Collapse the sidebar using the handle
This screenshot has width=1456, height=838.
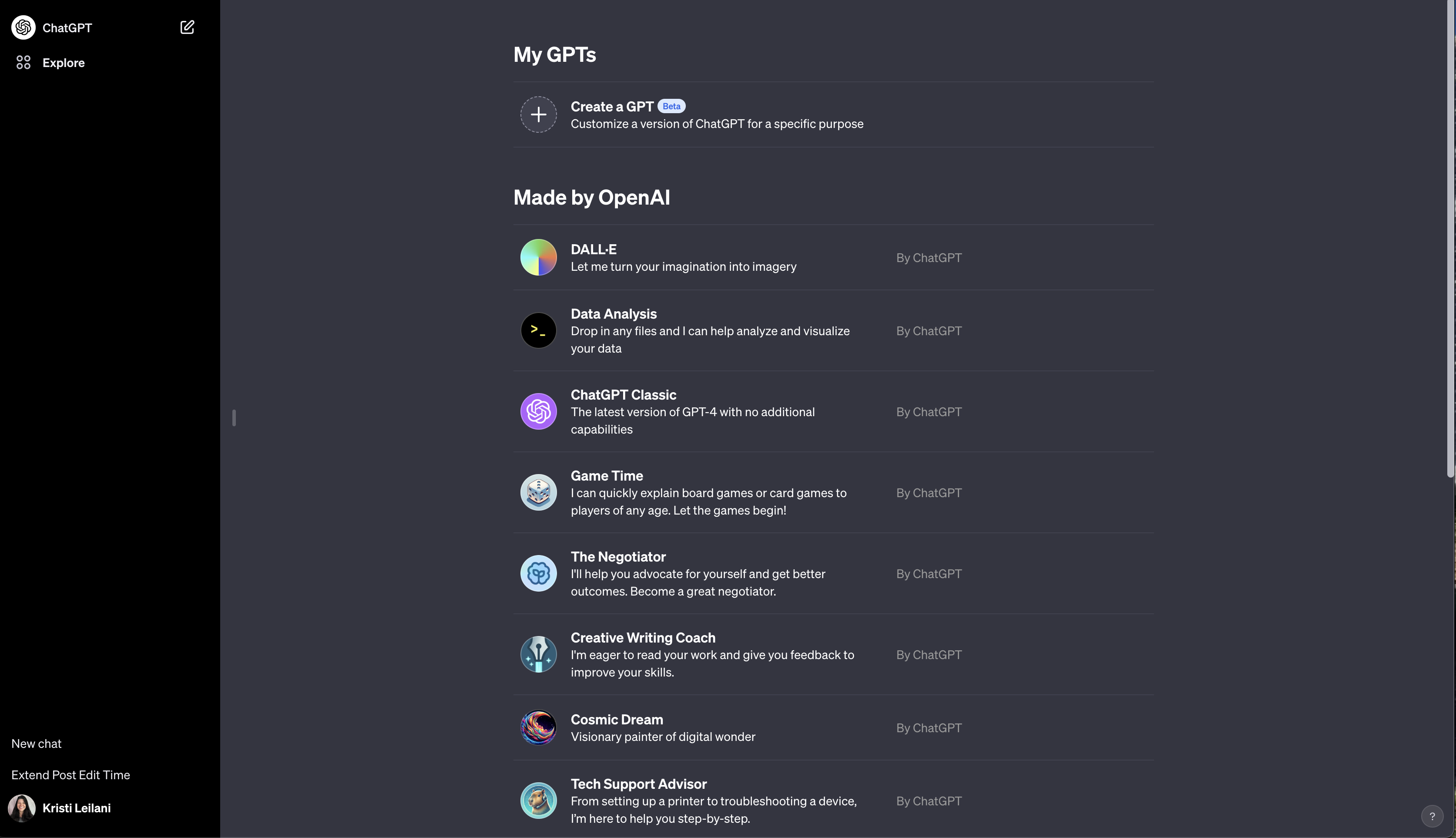[234, 418]
